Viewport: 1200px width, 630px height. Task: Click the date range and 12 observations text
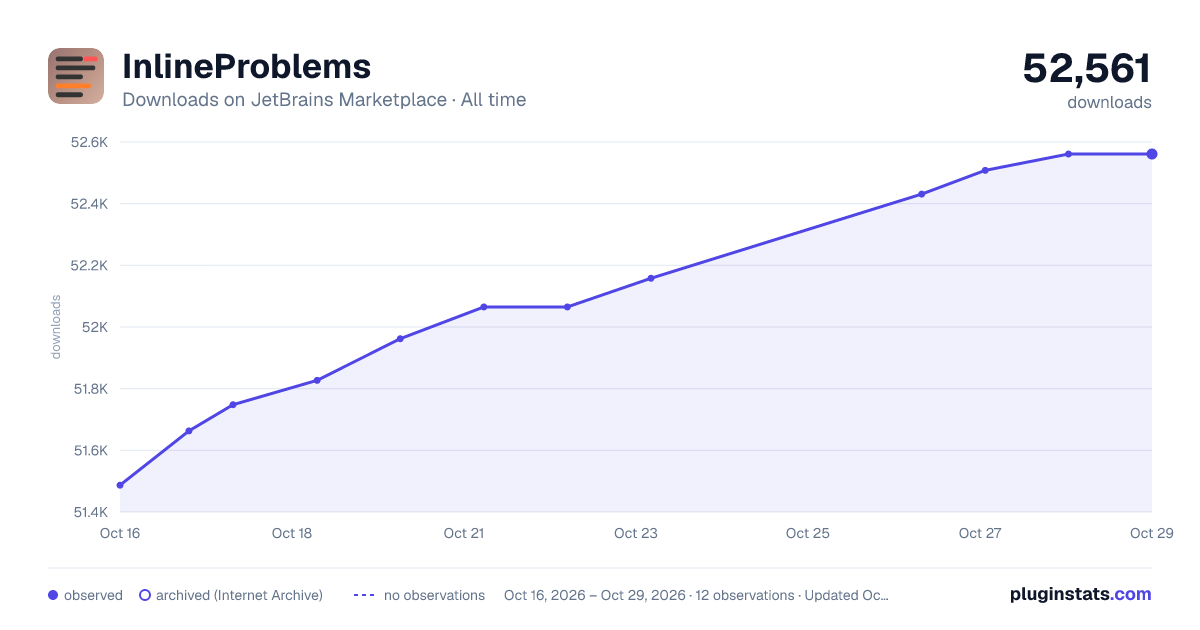tap(696, 595)
